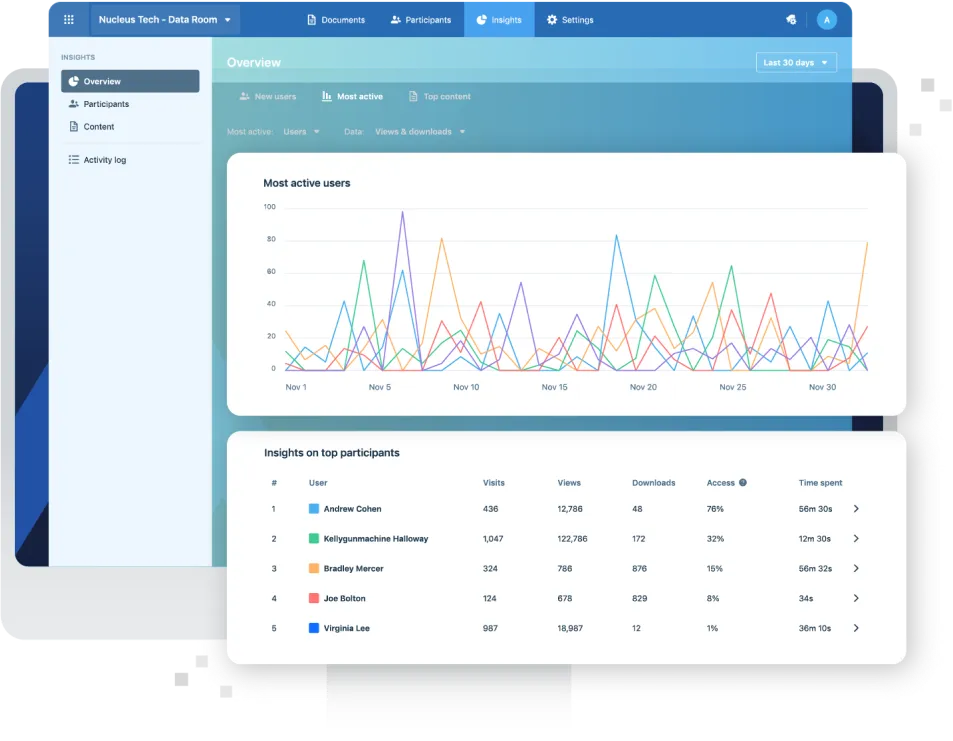Click the Content sidebar document icon
Image resolution: width=953 pixels, height=741 pixels.
click(x=74, y=126)
